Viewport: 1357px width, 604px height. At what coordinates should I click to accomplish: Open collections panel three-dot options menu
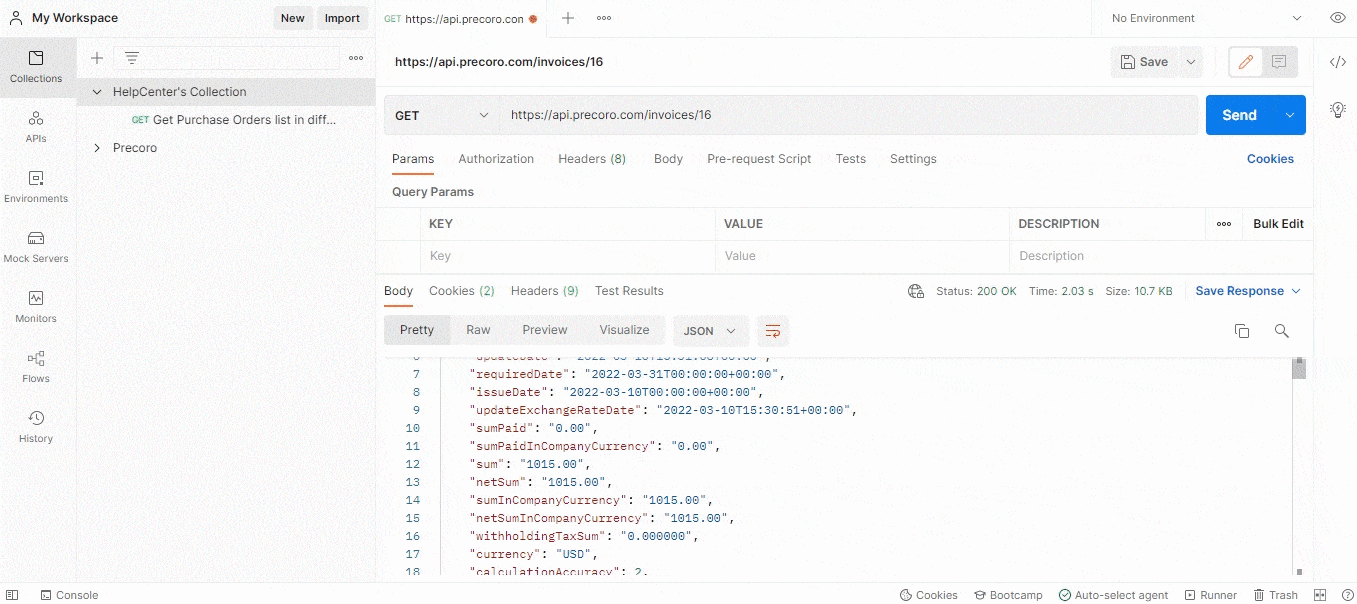pyautogui.click(x=356, y=58)
